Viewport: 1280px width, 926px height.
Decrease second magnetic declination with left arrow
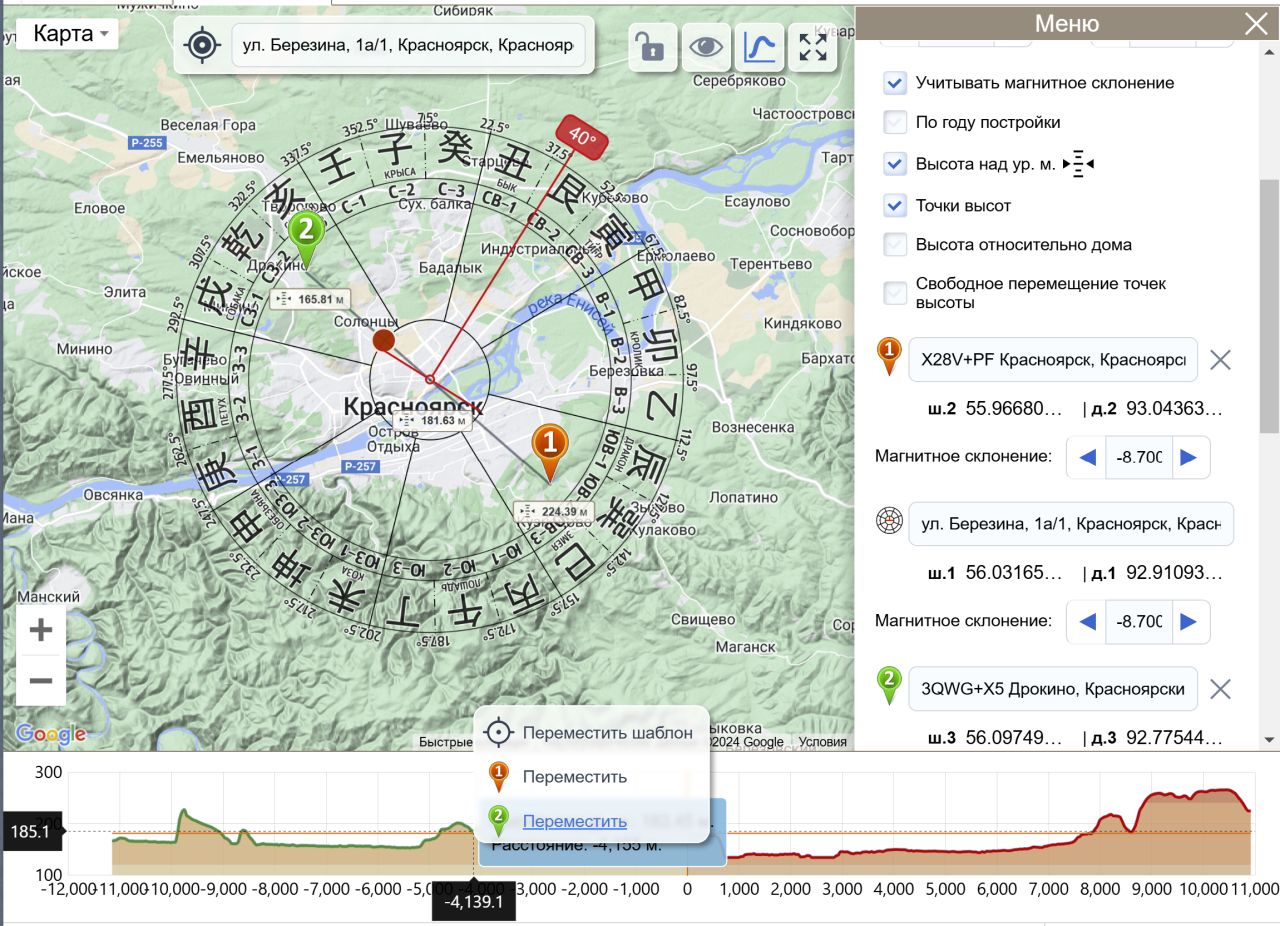pos(1088,621)
